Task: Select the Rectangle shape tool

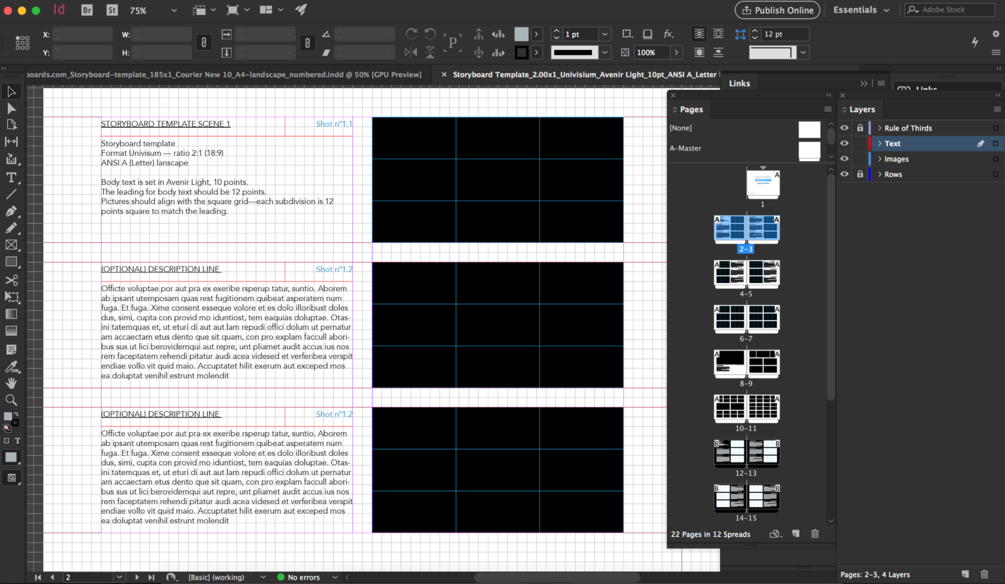Action: (x=11, y=262)
